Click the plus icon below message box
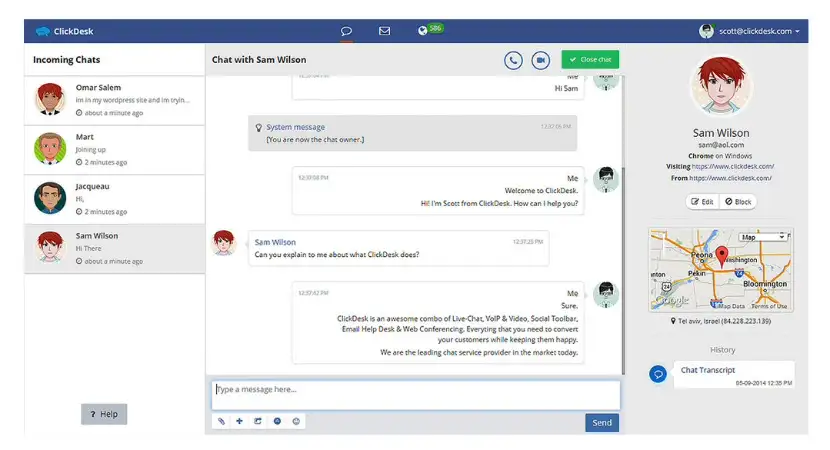This screenshot has height=450, width=830. pyautogui.click(x=239, y=421)
